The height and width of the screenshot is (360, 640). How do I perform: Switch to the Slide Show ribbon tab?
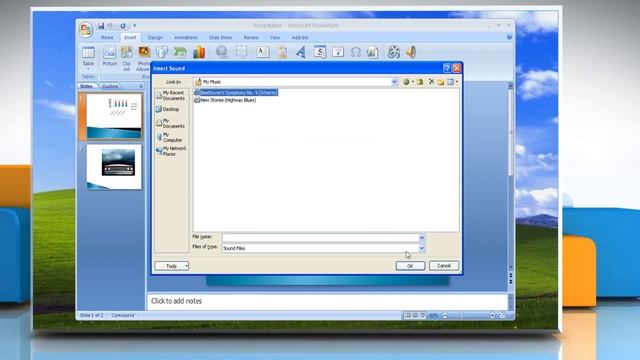pos(220,38)
